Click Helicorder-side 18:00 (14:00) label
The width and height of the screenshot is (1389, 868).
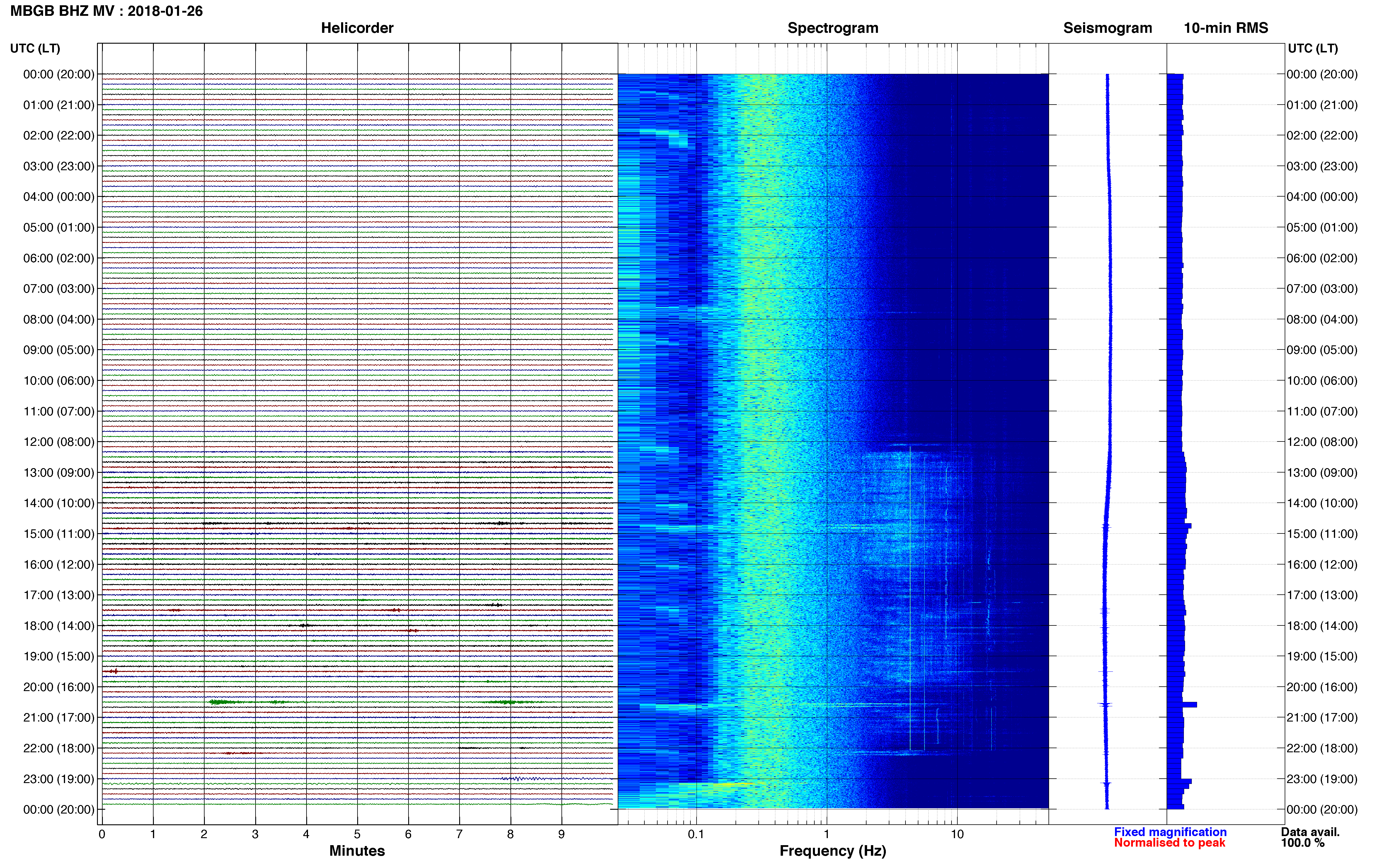pos(59,626)
